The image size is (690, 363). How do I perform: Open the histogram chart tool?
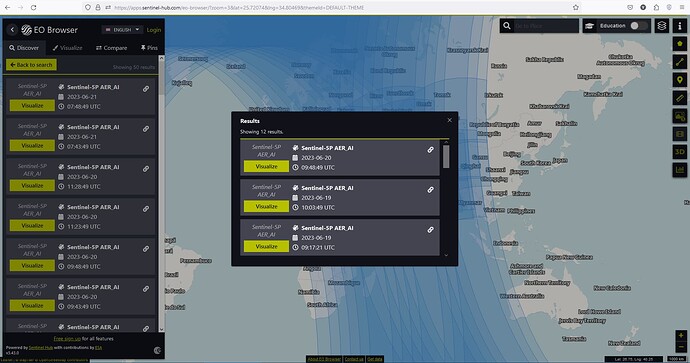click(680, 170)
